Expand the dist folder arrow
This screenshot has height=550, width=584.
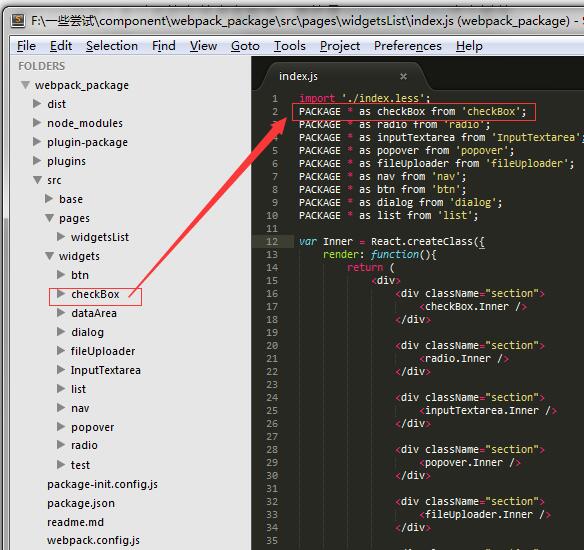[37, 104]
